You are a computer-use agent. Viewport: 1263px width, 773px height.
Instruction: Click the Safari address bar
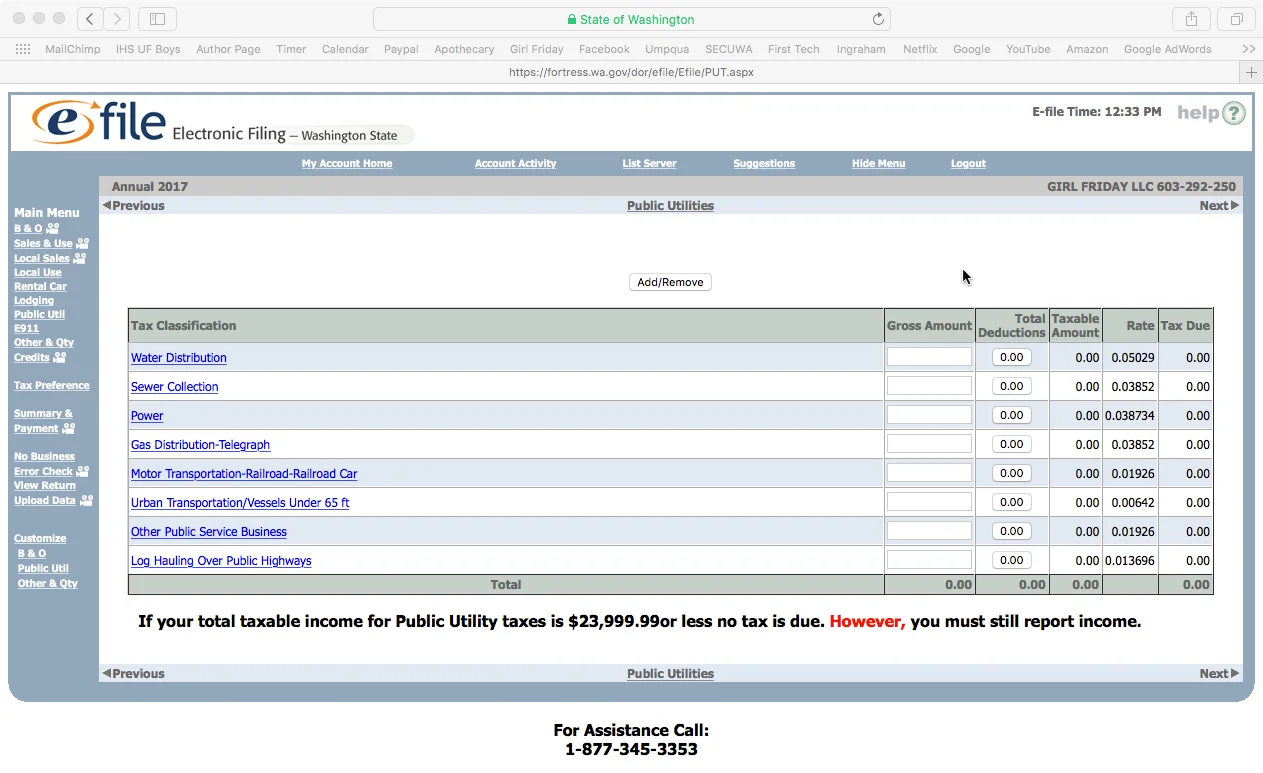tap(631, 19)
